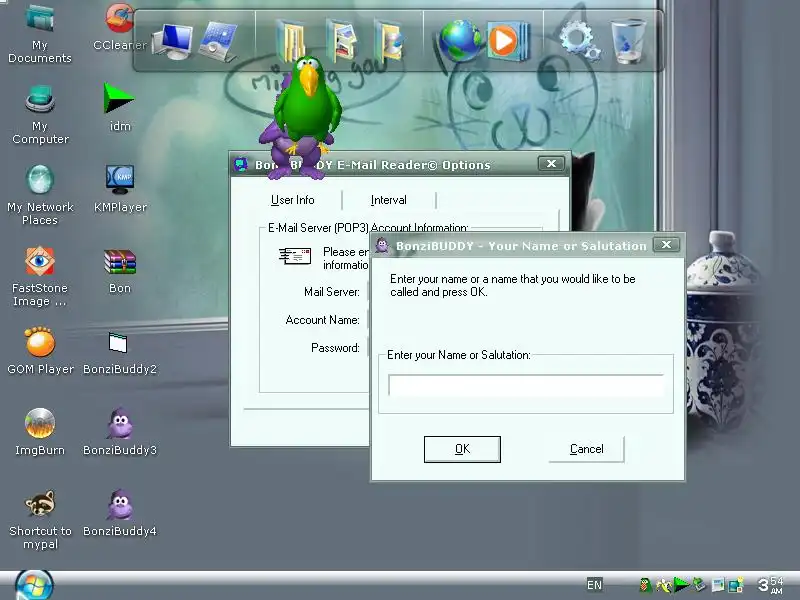
Task: Click the control panel icon in top dock
Action: coord(219,42)
